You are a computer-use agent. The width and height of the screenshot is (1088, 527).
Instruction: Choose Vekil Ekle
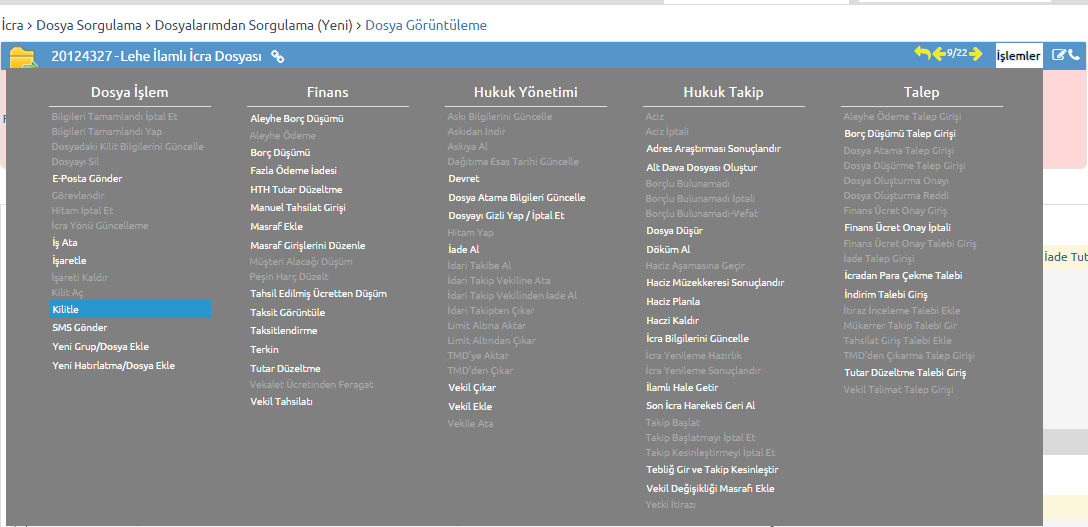click(470, 406)
